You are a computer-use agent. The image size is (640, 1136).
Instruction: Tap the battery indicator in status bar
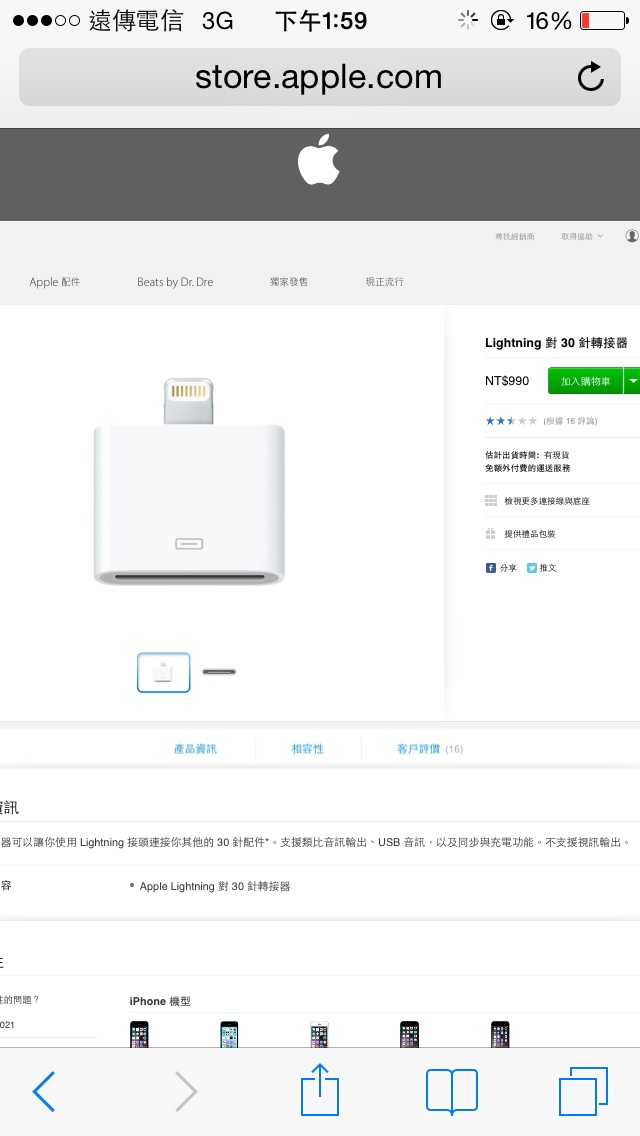coord(603,20)
